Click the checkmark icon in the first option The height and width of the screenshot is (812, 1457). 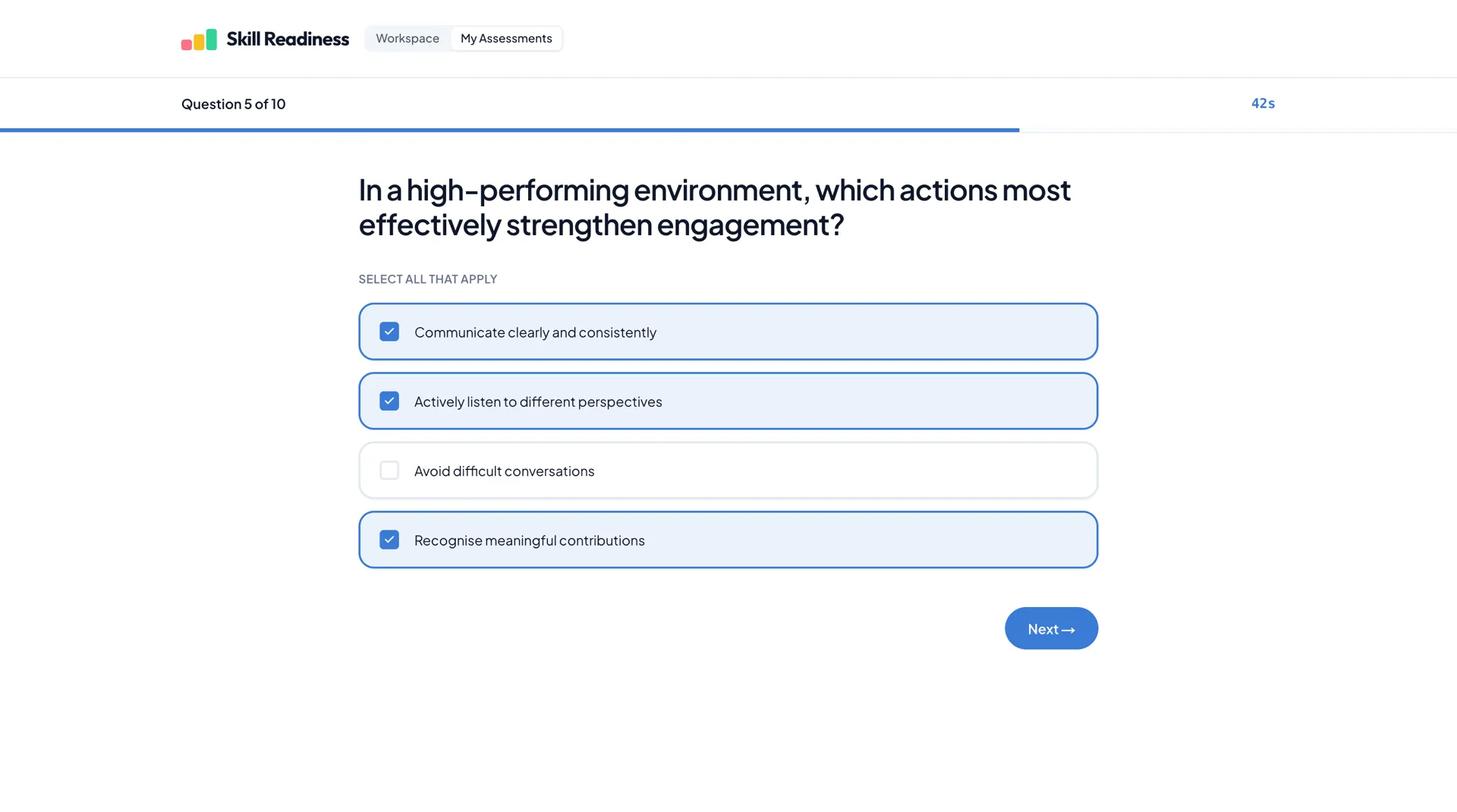[x=389, y=332]
